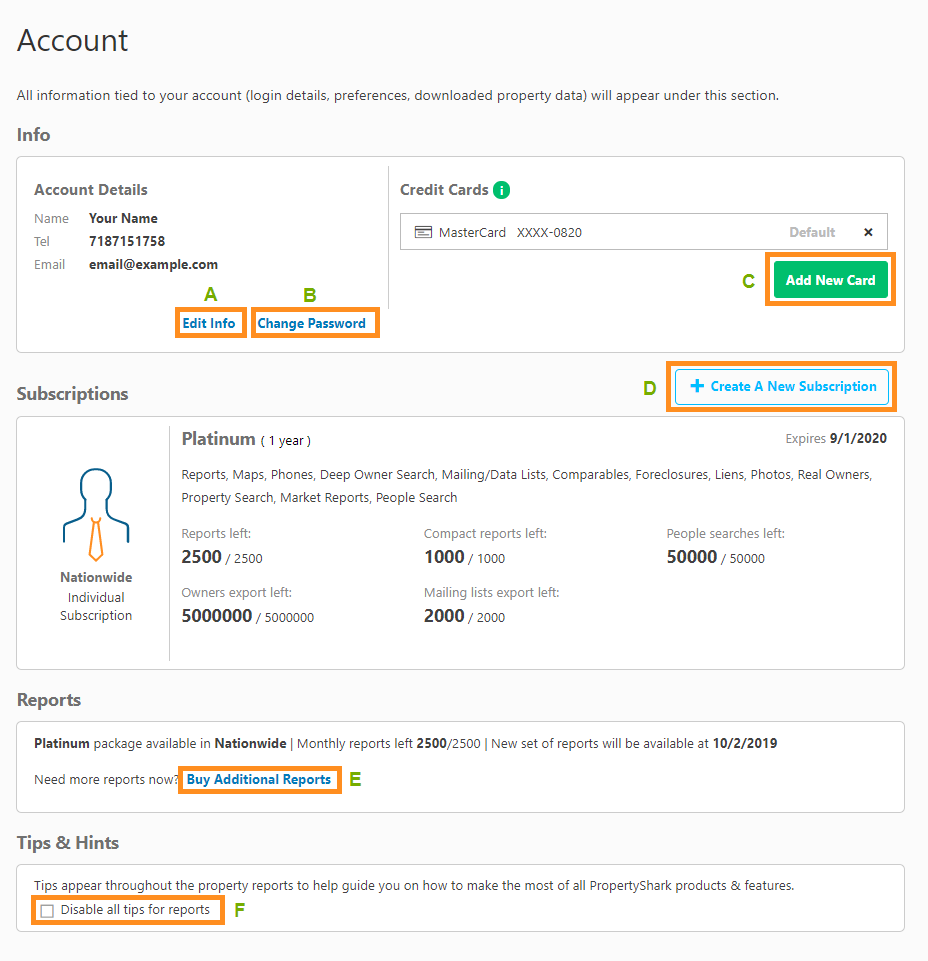This screenshot has width=928, height=961.
Task: Click the expiry date 9/1/2020
Action: click(858, 438)
